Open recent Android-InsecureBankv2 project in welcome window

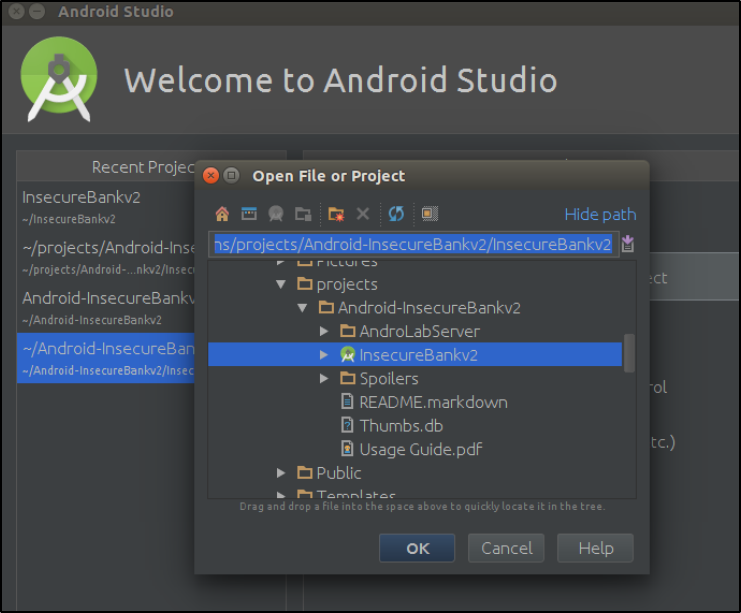(x=106, y=307)
